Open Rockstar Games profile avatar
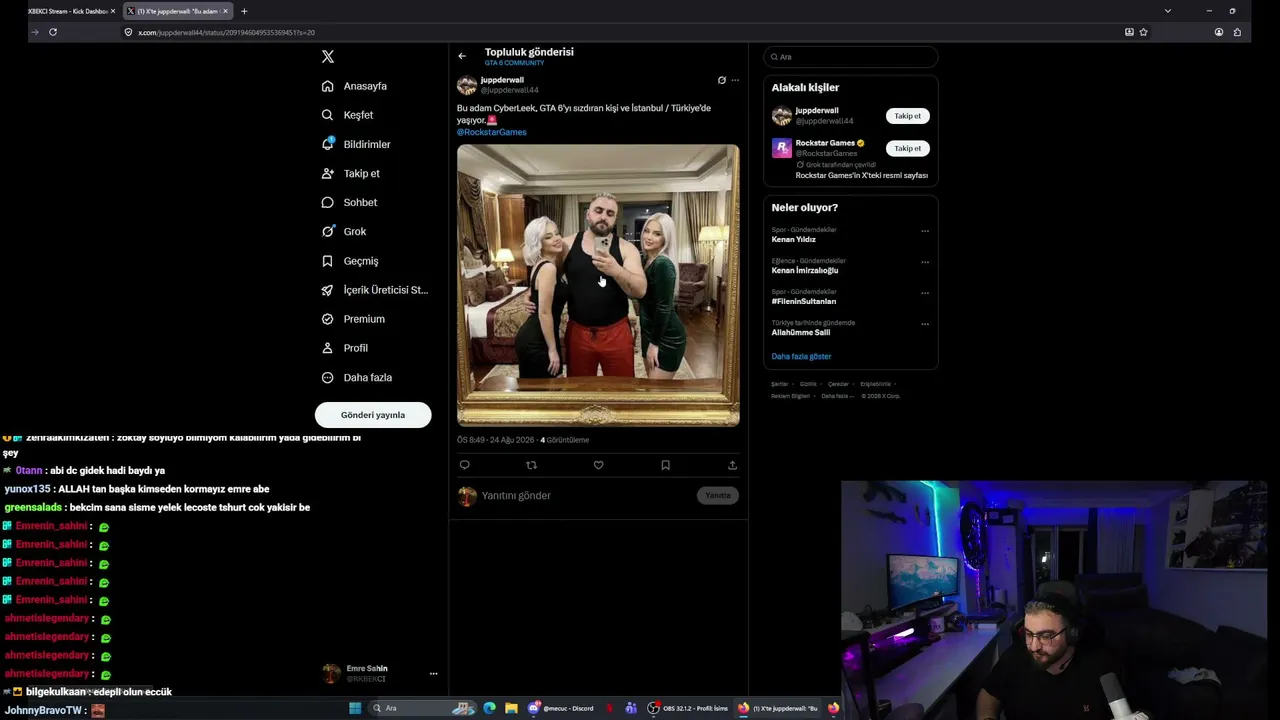The width and height of the screenshot is (1280, 720). coord(782,148)
